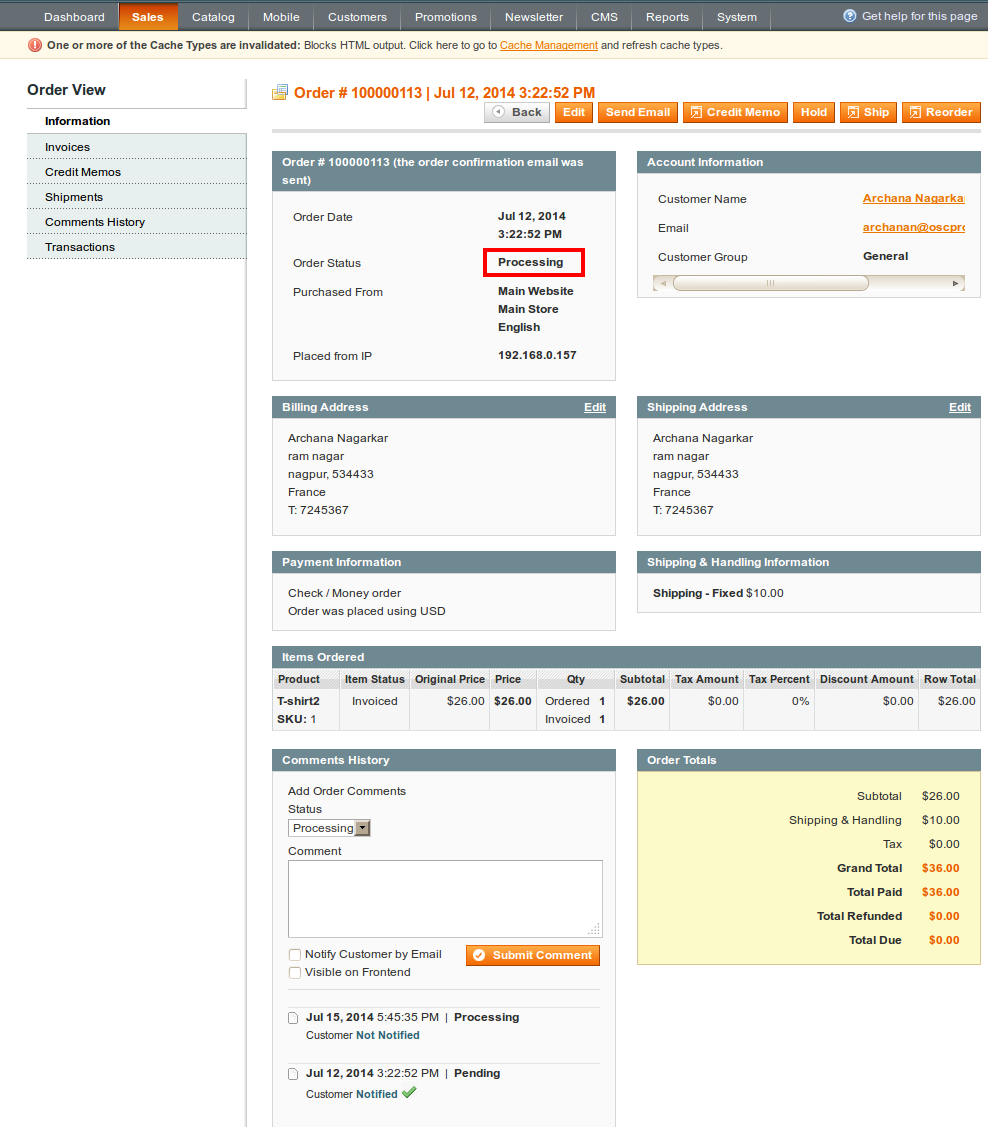Click the Back button
This screenshot has height=1127, width=988.
(x=517, y=112)
